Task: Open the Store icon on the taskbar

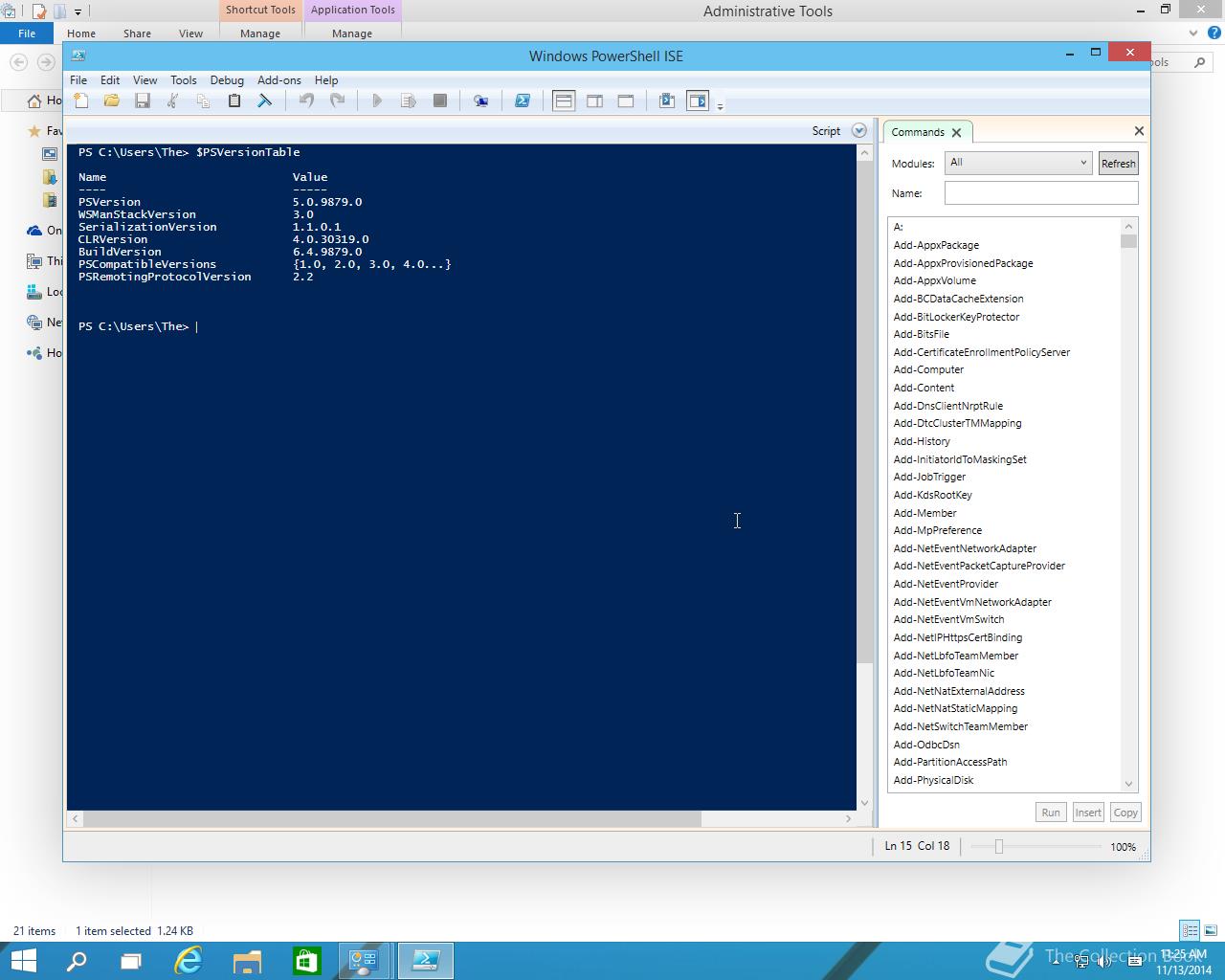Action: [306, 961]
